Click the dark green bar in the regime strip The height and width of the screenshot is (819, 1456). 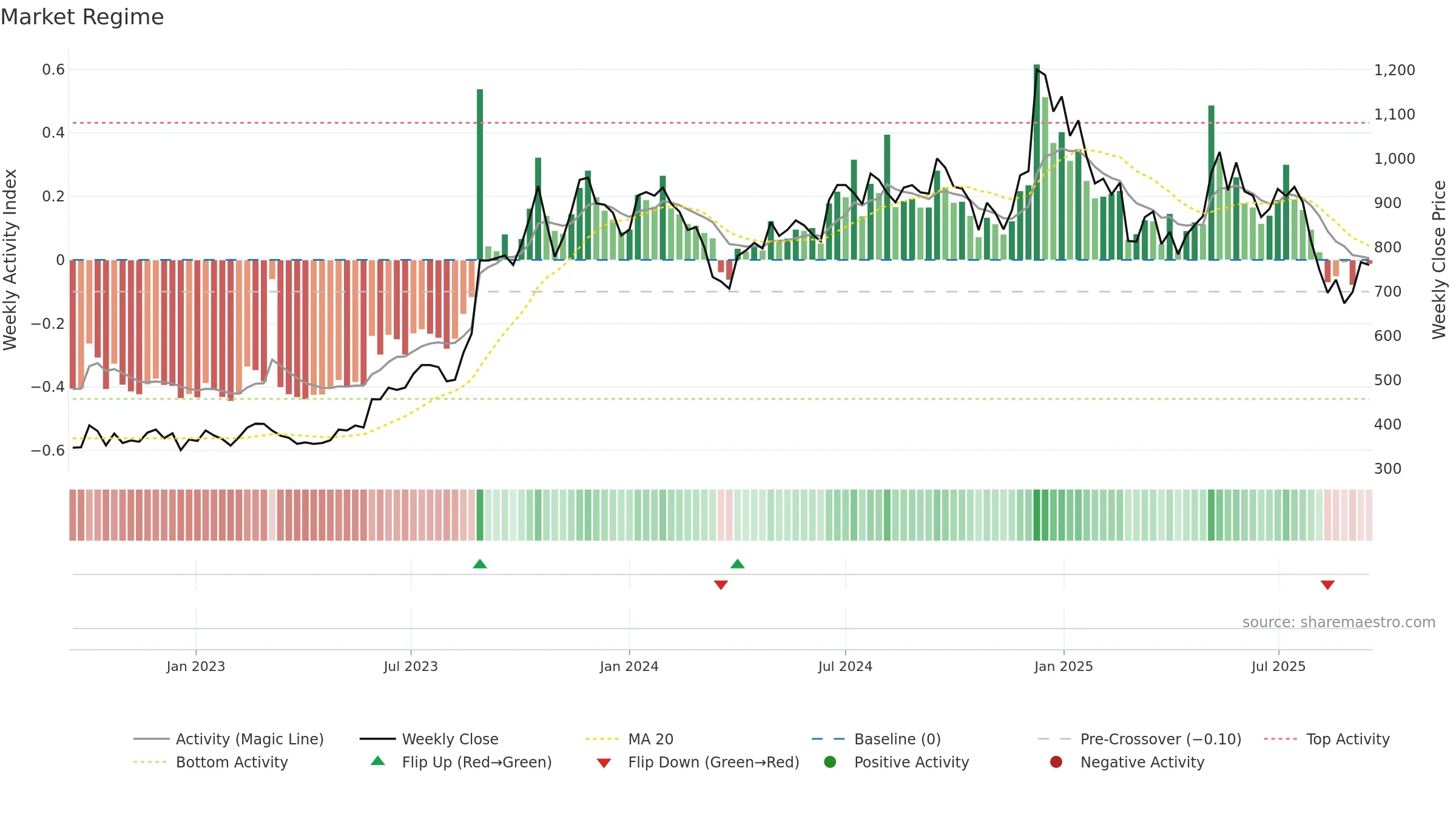click(1037, 515)
